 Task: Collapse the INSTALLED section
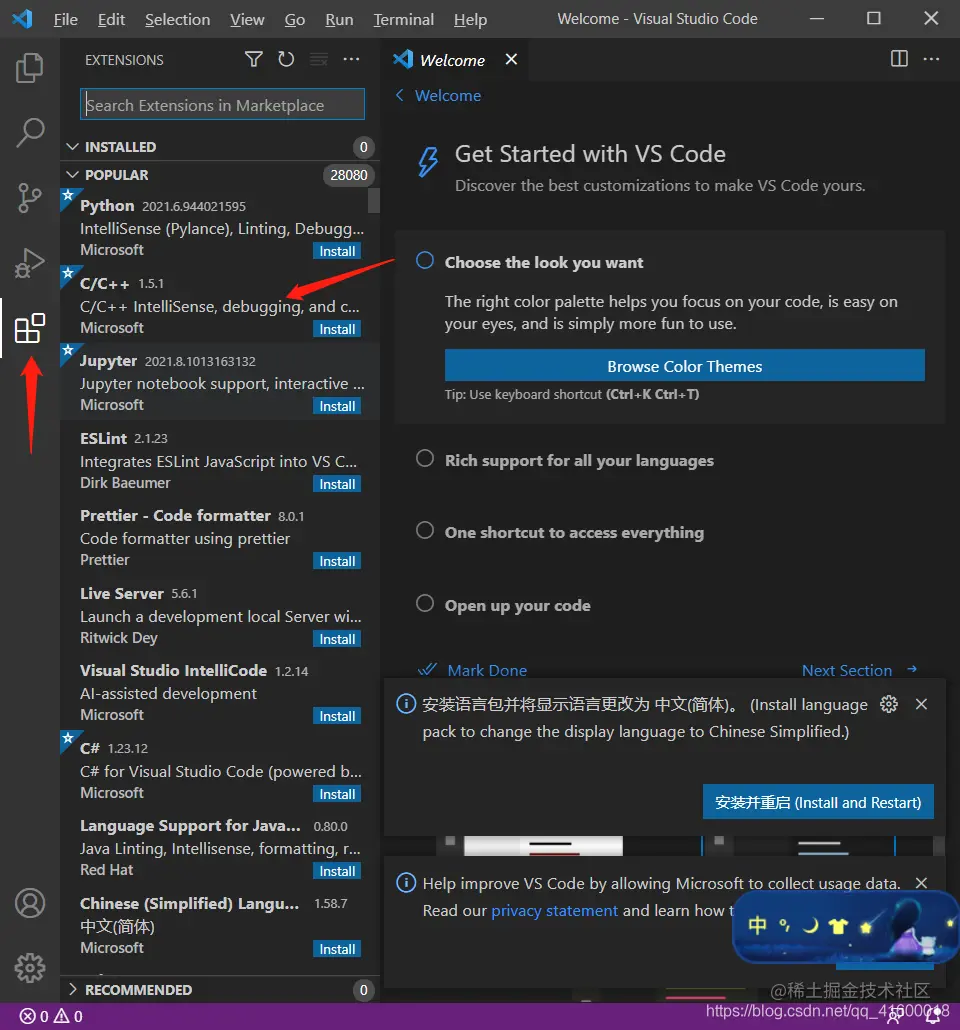coord(219,146)
